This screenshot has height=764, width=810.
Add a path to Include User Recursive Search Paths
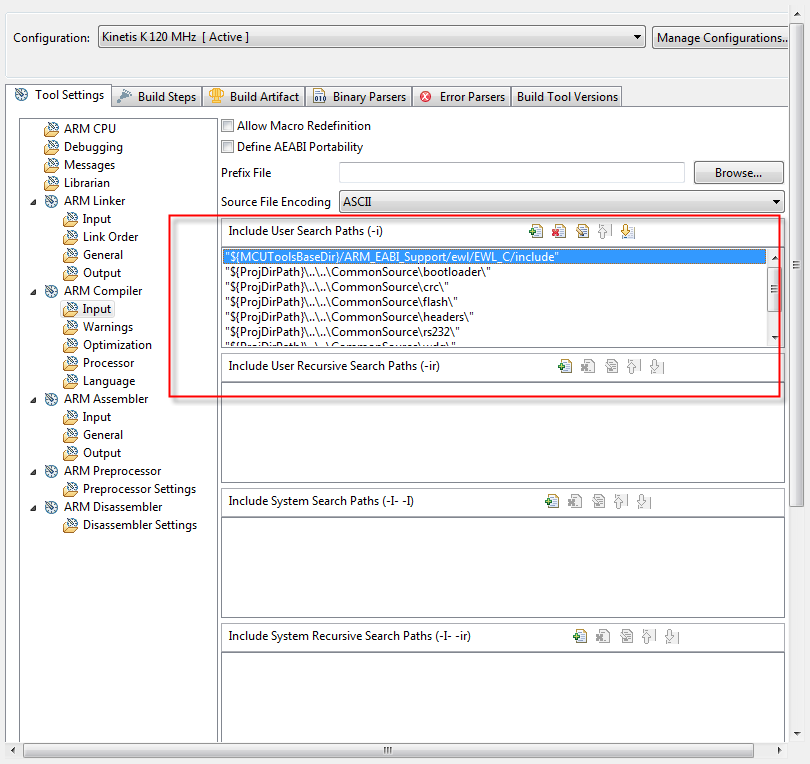[x=565, y=366]
